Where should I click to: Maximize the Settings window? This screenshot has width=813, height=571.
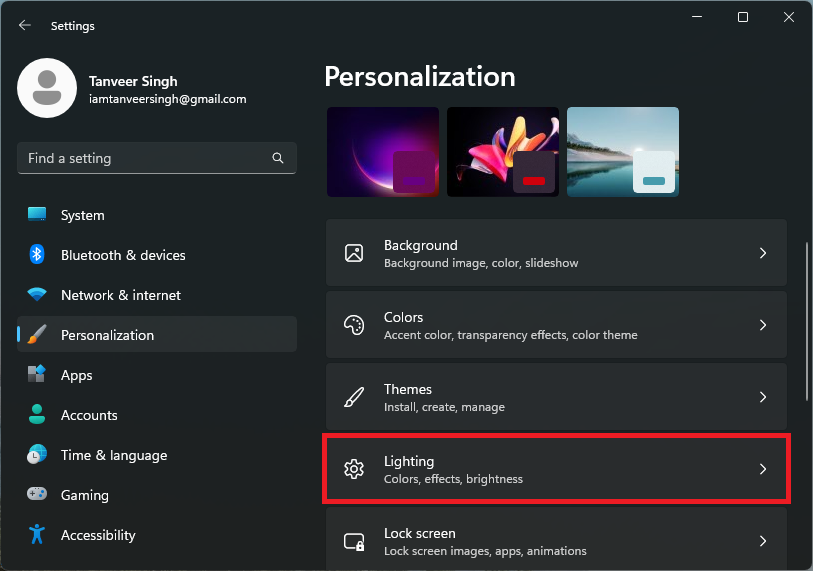pyautogui.click(x=743, y=17)
